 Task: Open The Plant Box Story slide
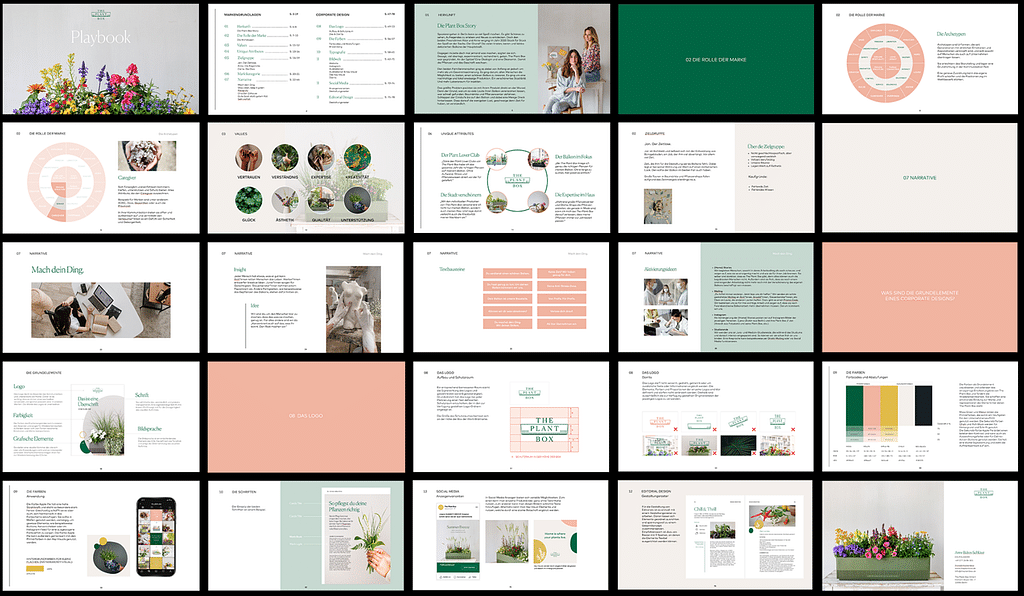pos(511,58)
